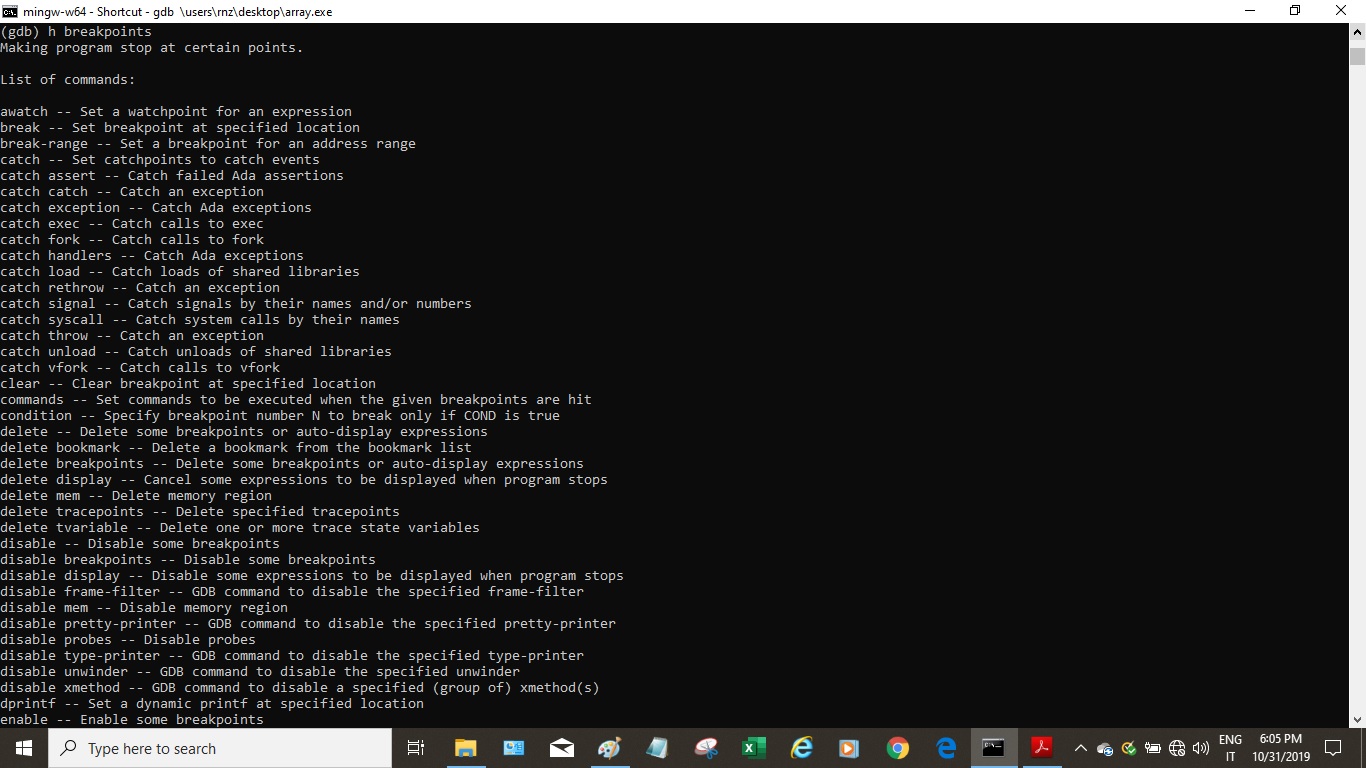The image size is (1366, 768).
Task: Click the 'catch fork' line
Action: tap(132, 240)
